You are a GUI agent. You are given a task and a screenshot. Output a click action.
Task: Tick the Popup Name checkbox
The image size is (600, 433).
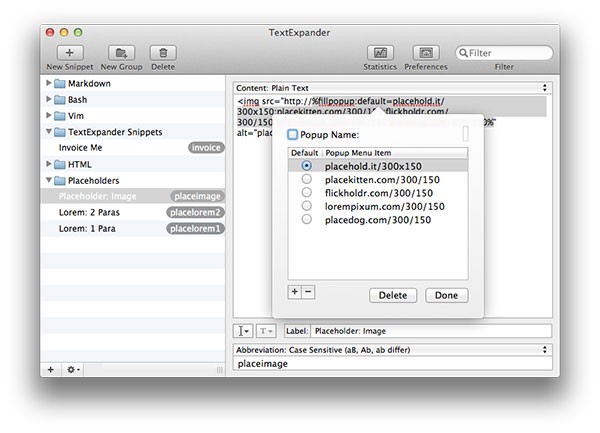pyautogui.click(x=292, y=134)
